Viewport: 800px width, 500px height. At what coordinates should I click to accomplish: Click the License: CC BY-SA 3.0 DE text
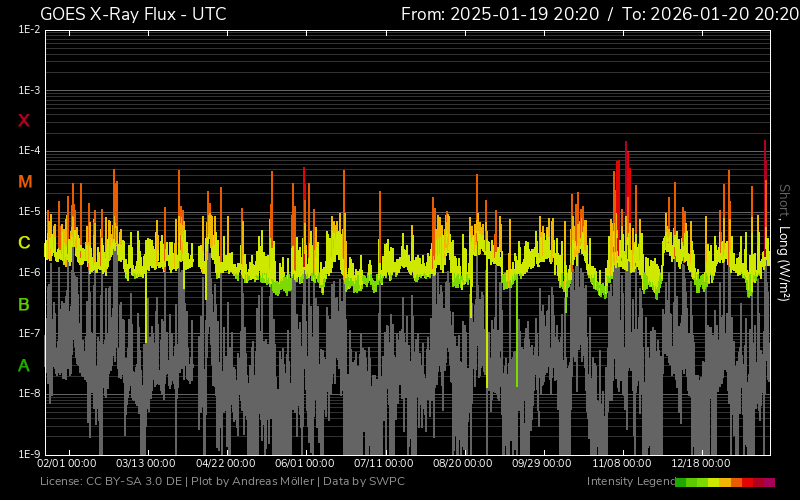pos(111,482)
